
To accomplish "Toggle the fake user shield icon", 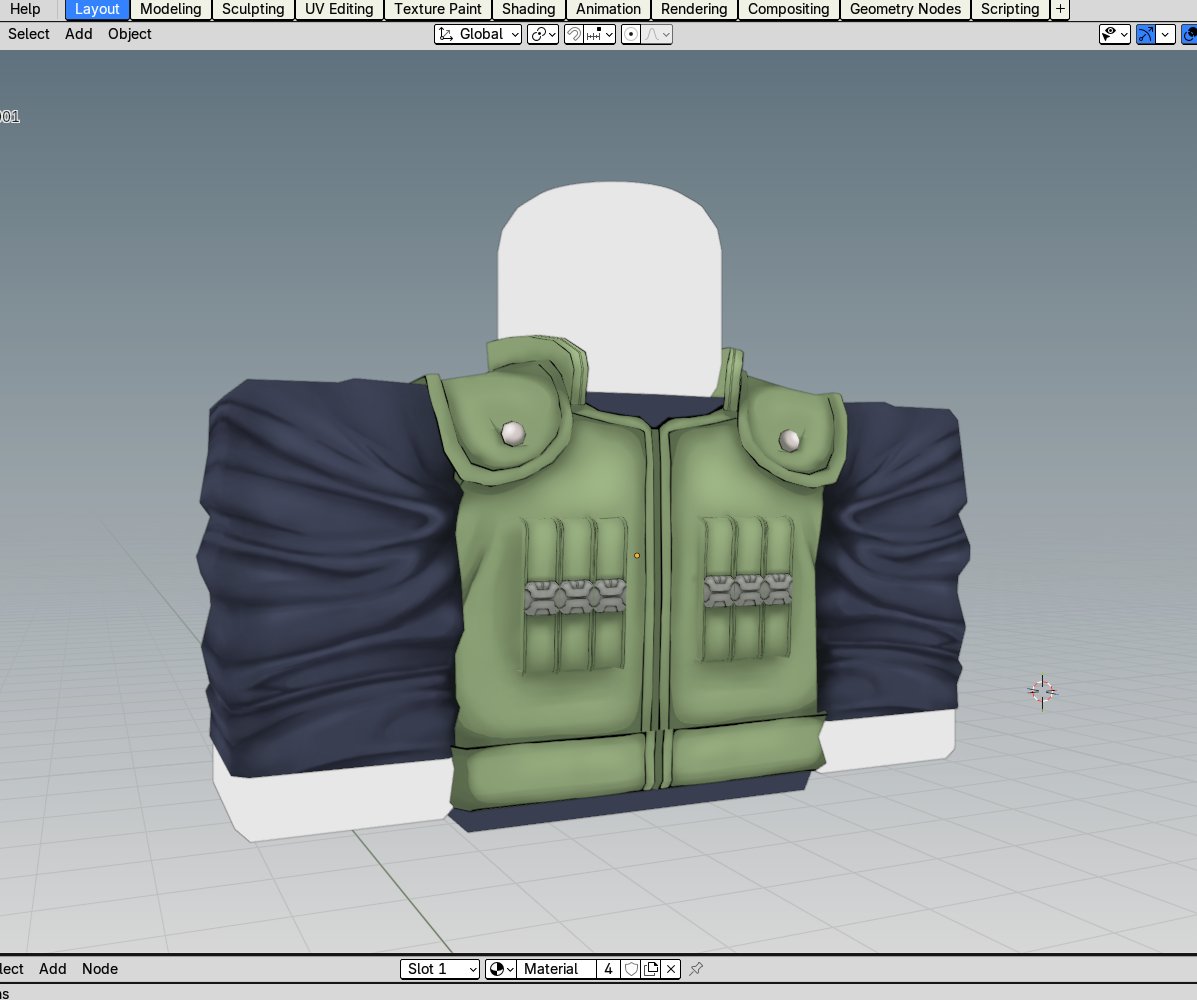I will pos(631,969).
